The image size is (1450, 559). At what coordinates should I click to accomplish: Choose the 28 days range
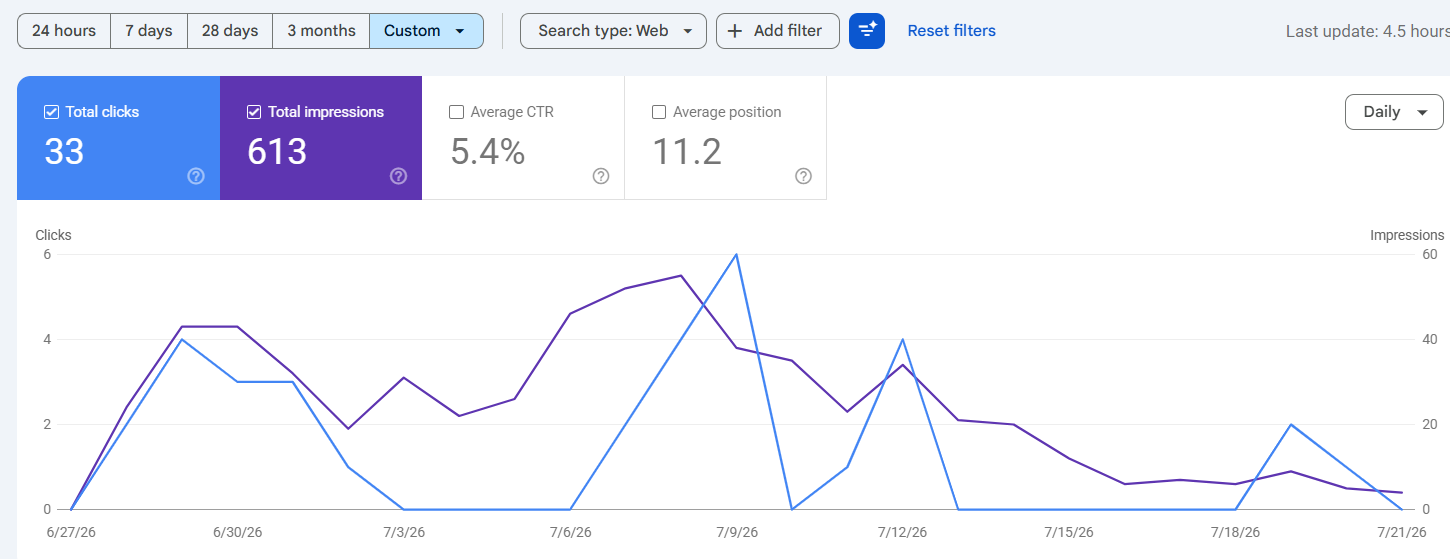tap(230, 31)
